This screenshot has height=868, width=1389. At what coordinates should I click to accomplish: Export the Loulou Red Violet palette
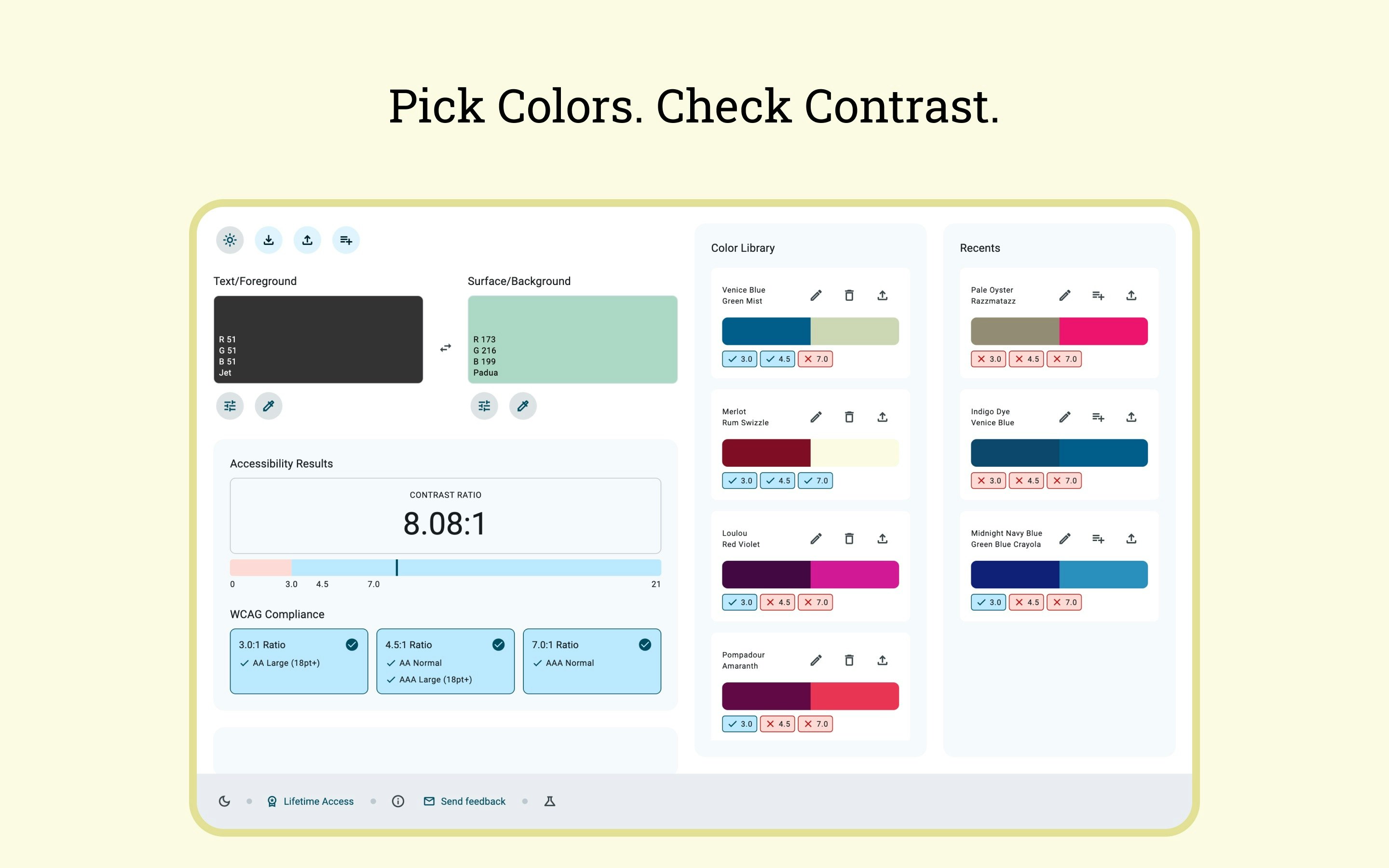[882, 539]
